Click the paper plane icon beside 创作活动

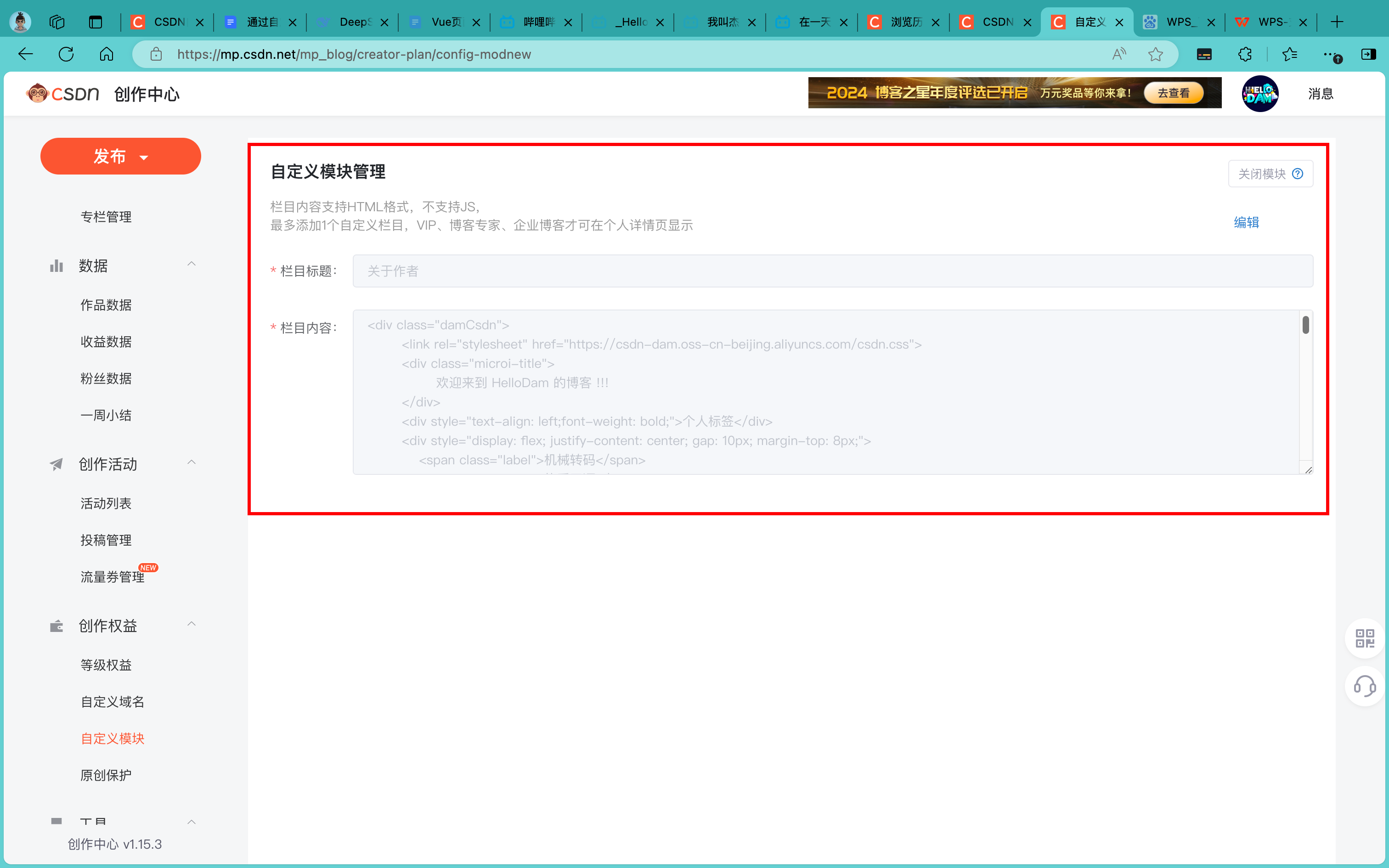click(56, 464)
